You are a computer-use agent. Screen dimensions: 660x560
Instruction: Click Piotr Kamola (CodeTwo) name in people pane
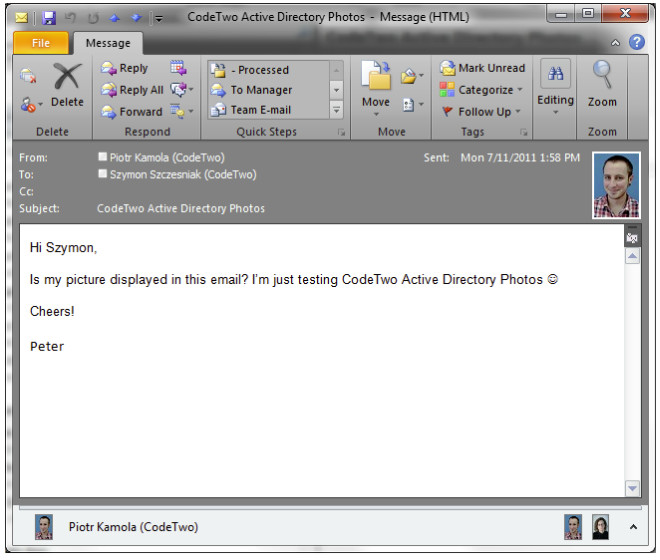tap(133, 527)
